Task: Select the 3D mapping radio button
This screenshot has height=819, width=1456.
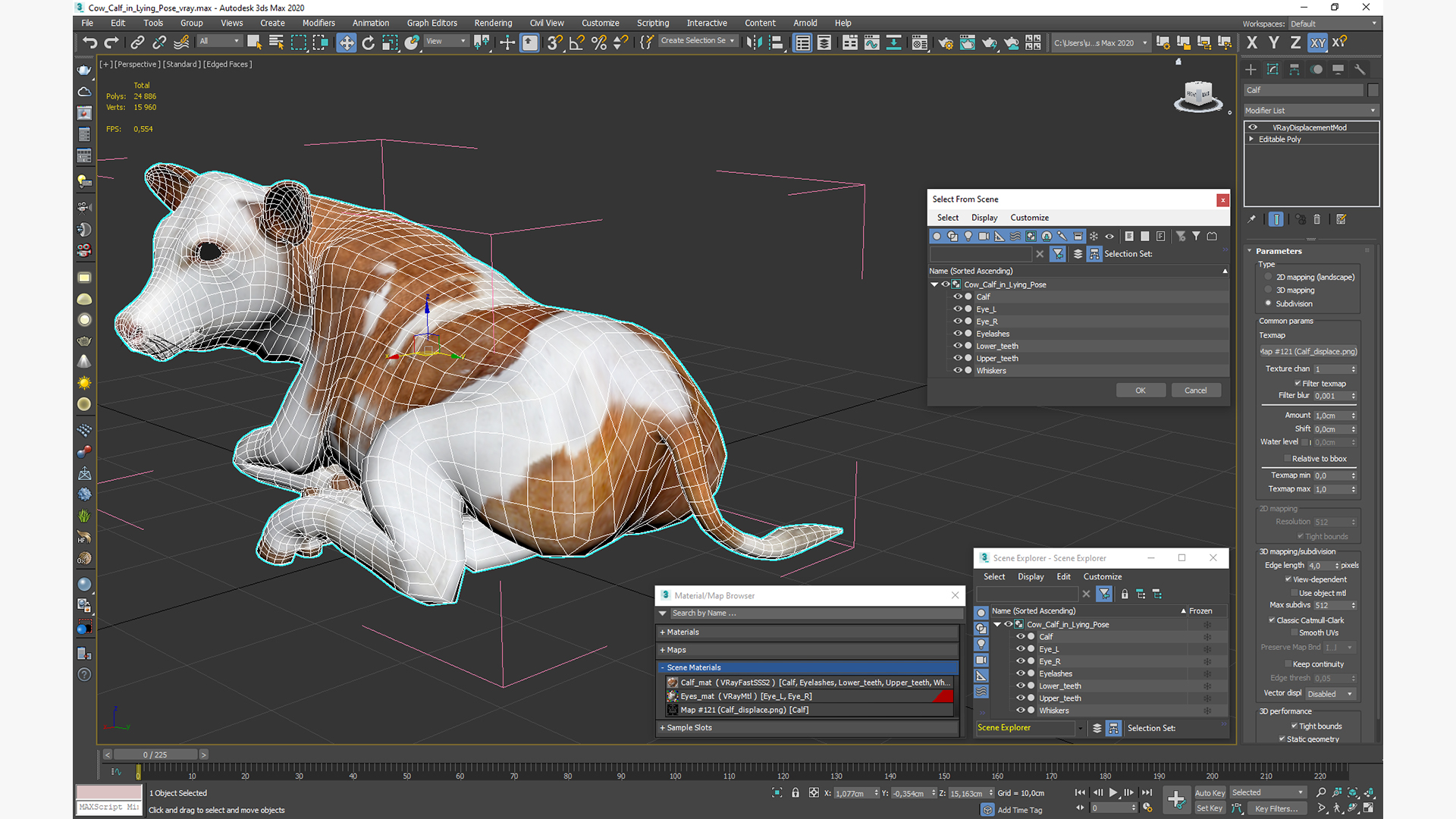Action: coord(1268,290)
